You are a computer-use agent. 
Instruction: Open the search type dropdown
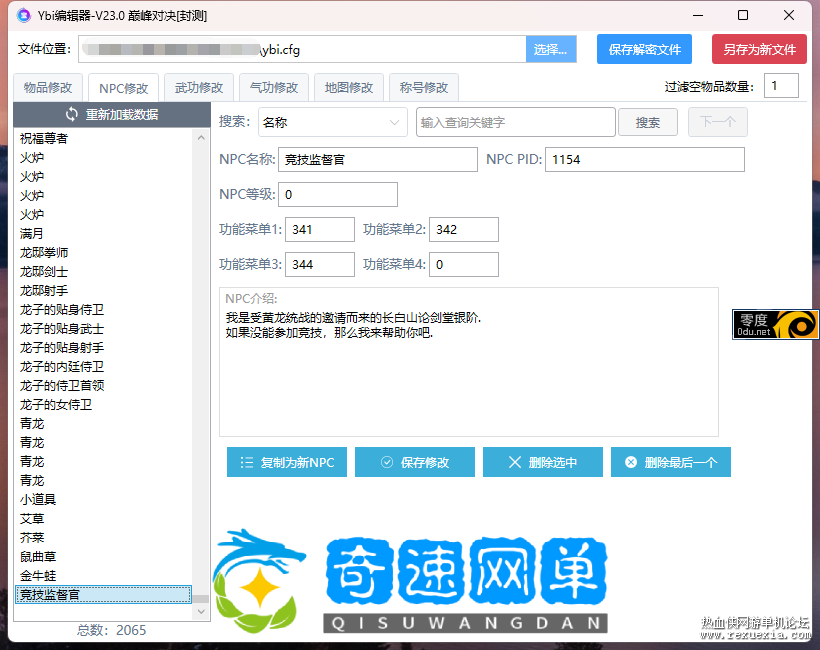pos(331,122)
